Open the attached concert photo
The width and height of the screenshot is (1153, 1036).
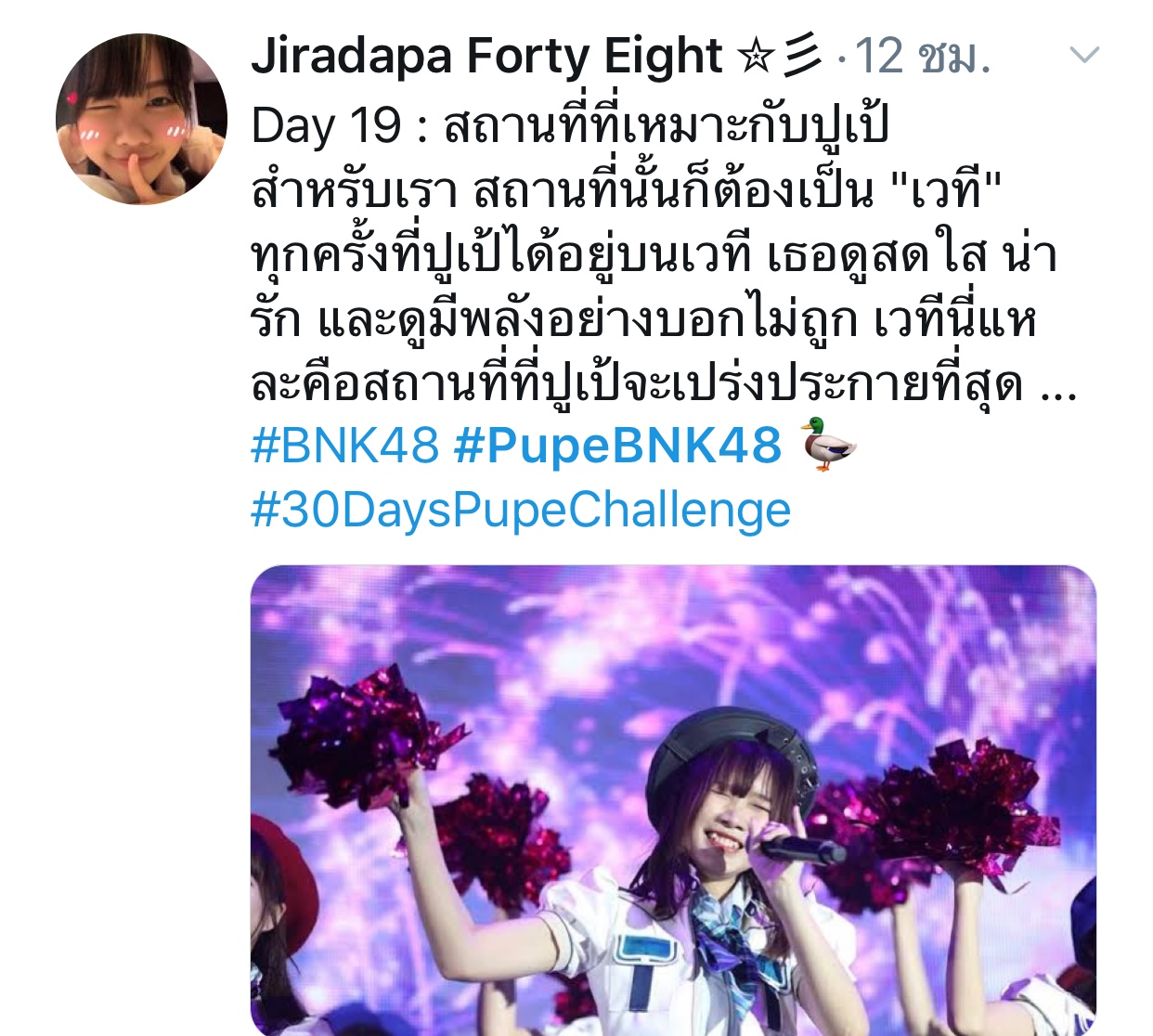673,800
